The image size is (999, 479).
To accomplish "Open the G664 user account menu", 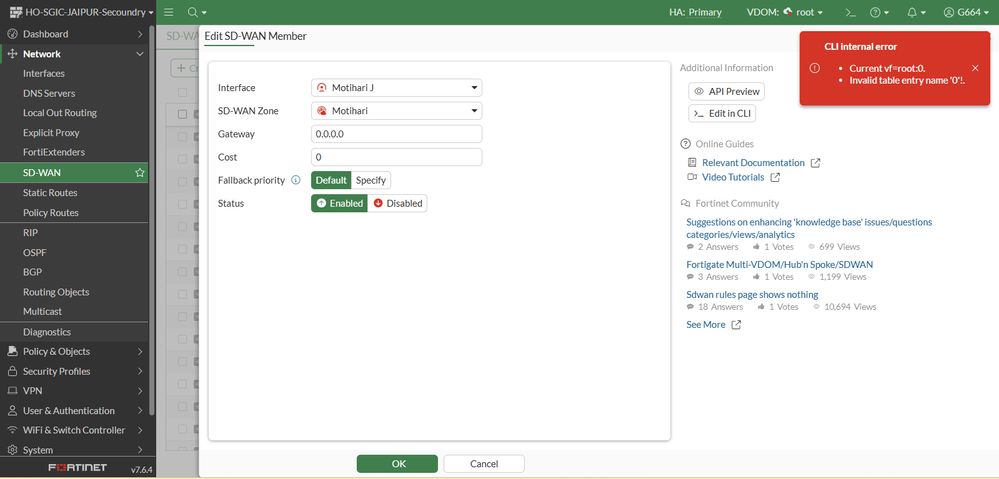I will pyautogui.click(x=967, y=12).
